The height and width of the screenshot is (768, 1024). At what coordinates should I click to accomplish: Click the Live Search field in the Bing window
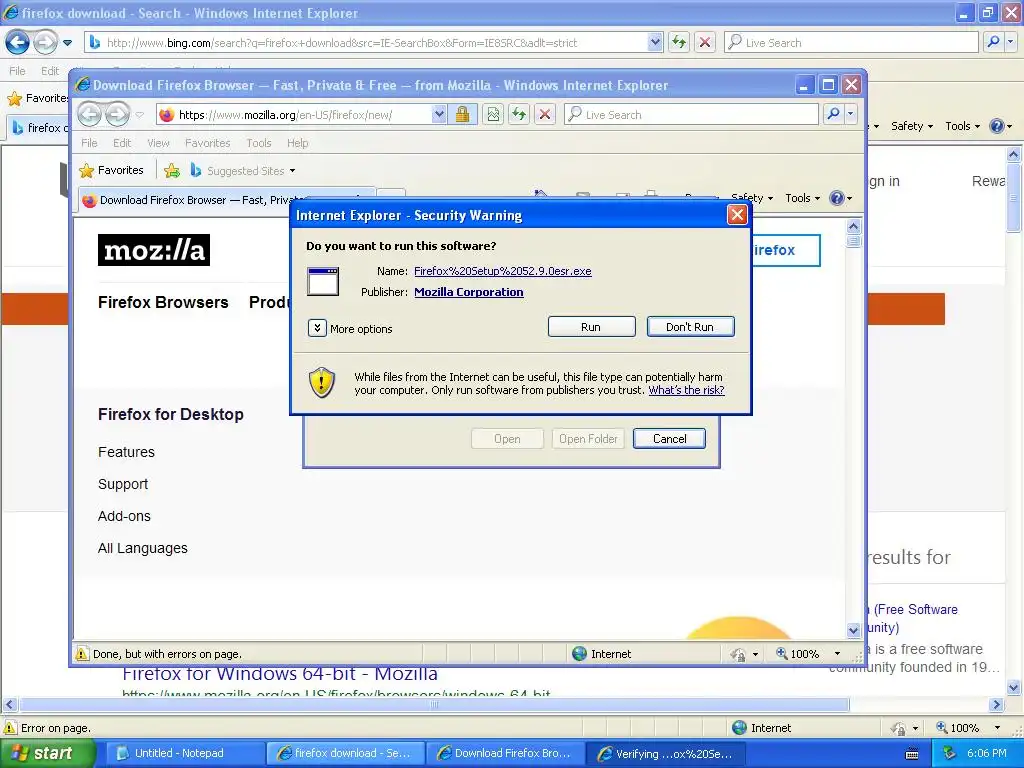(851, 42)
